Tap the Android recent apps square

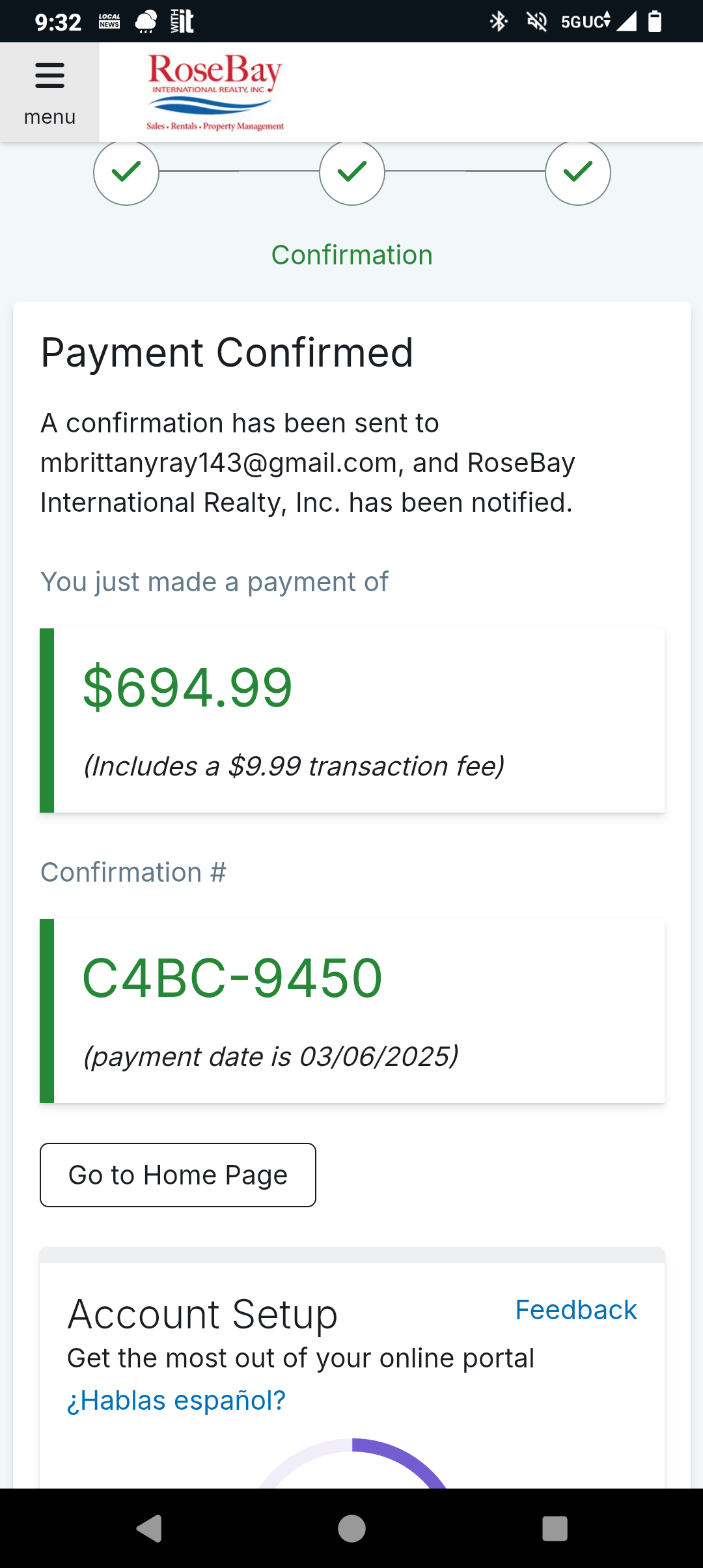click(555, 1528)
